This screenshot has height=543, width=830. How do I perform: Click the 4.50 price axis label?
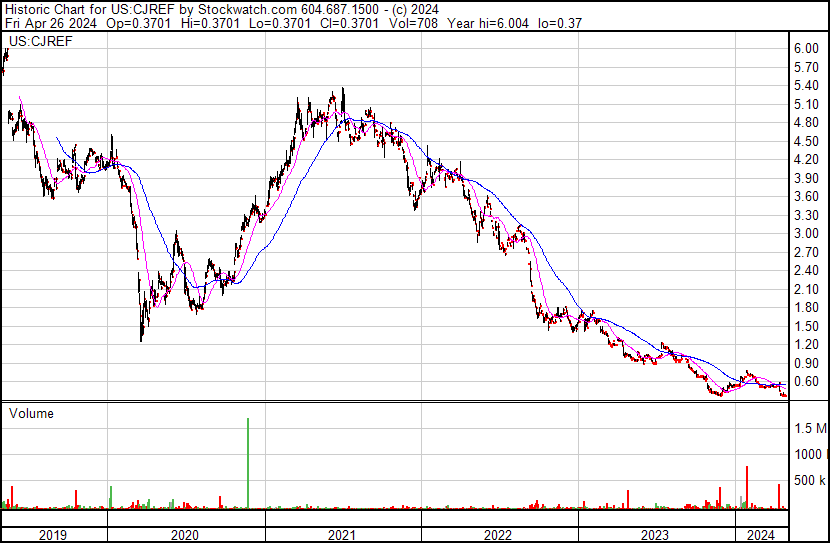pyautogui.click(x=806, y=141)
